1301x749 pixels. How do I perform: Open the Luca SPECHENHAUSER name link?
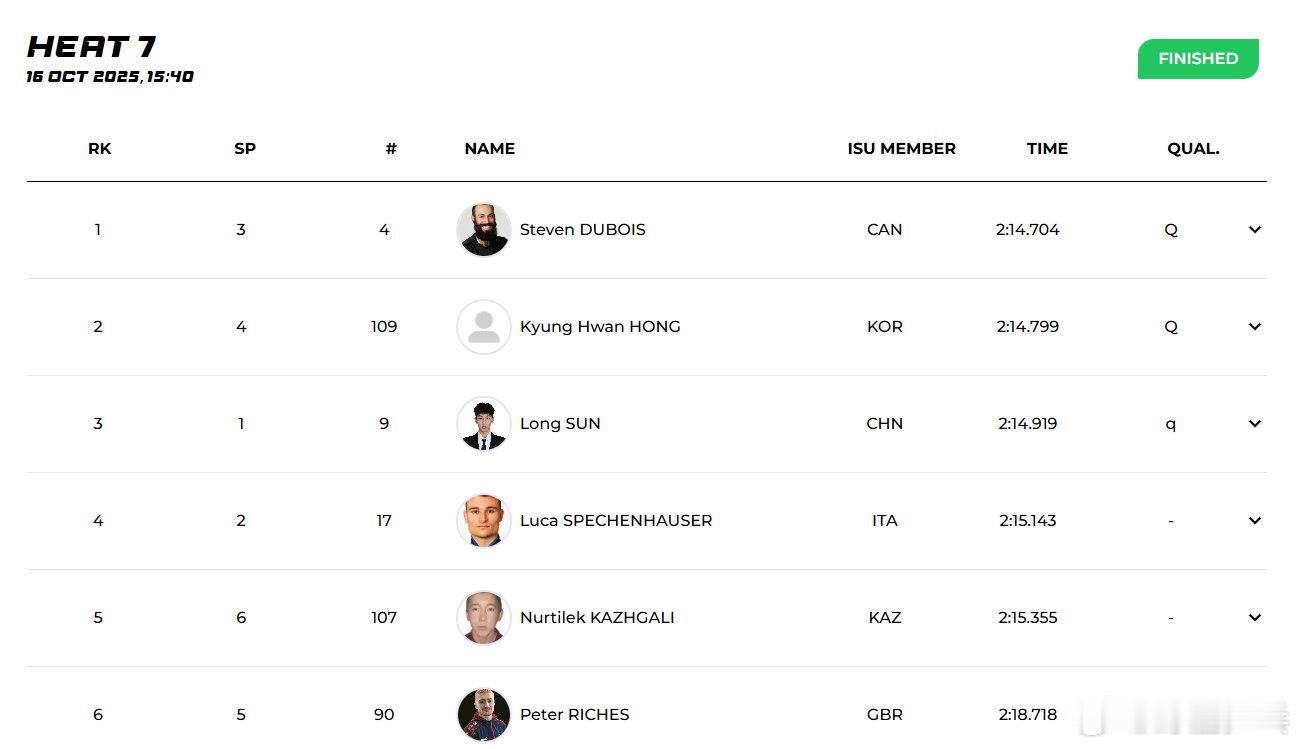click(616, 521)
